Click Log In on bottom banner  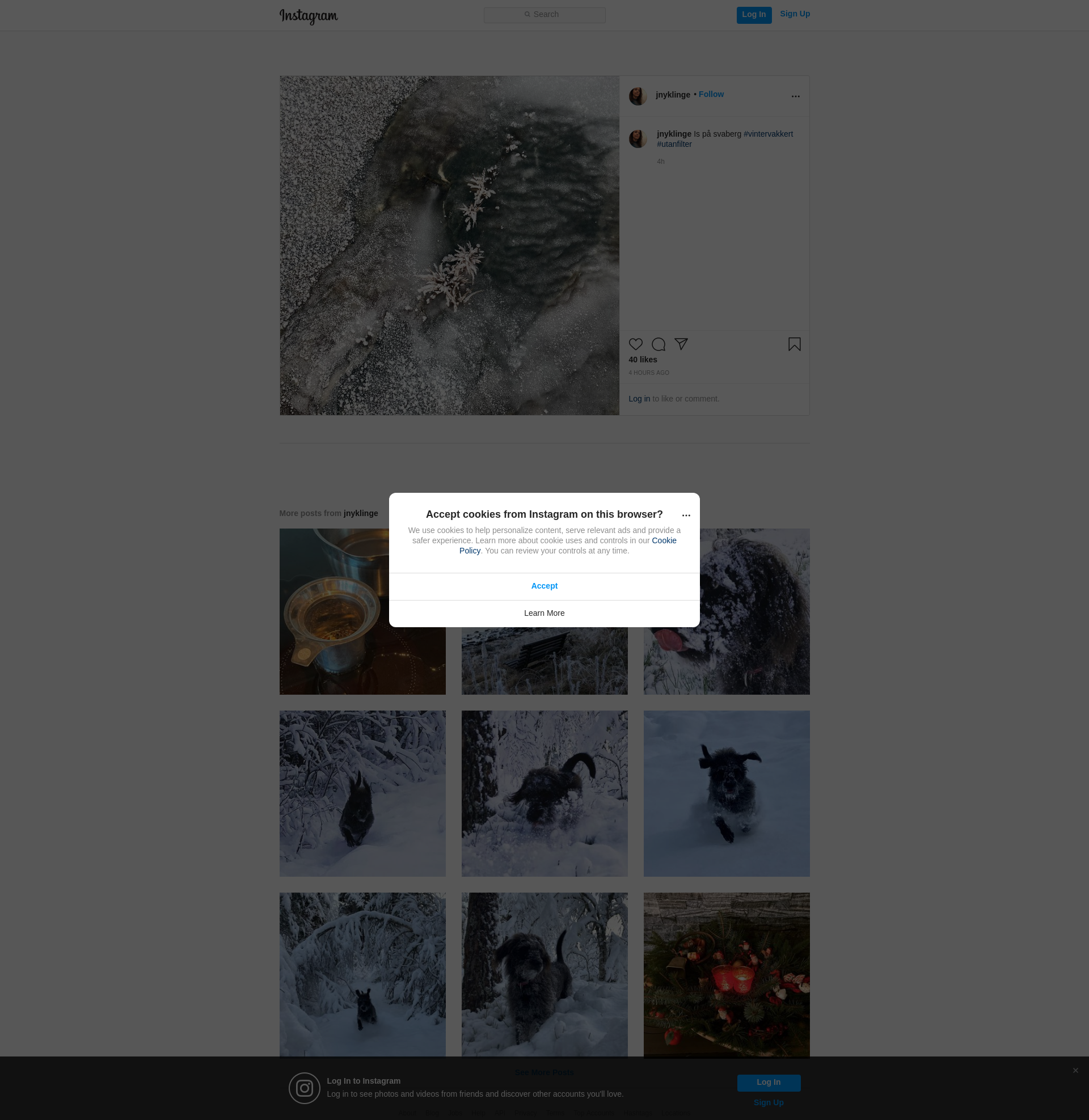[768, 1082]
